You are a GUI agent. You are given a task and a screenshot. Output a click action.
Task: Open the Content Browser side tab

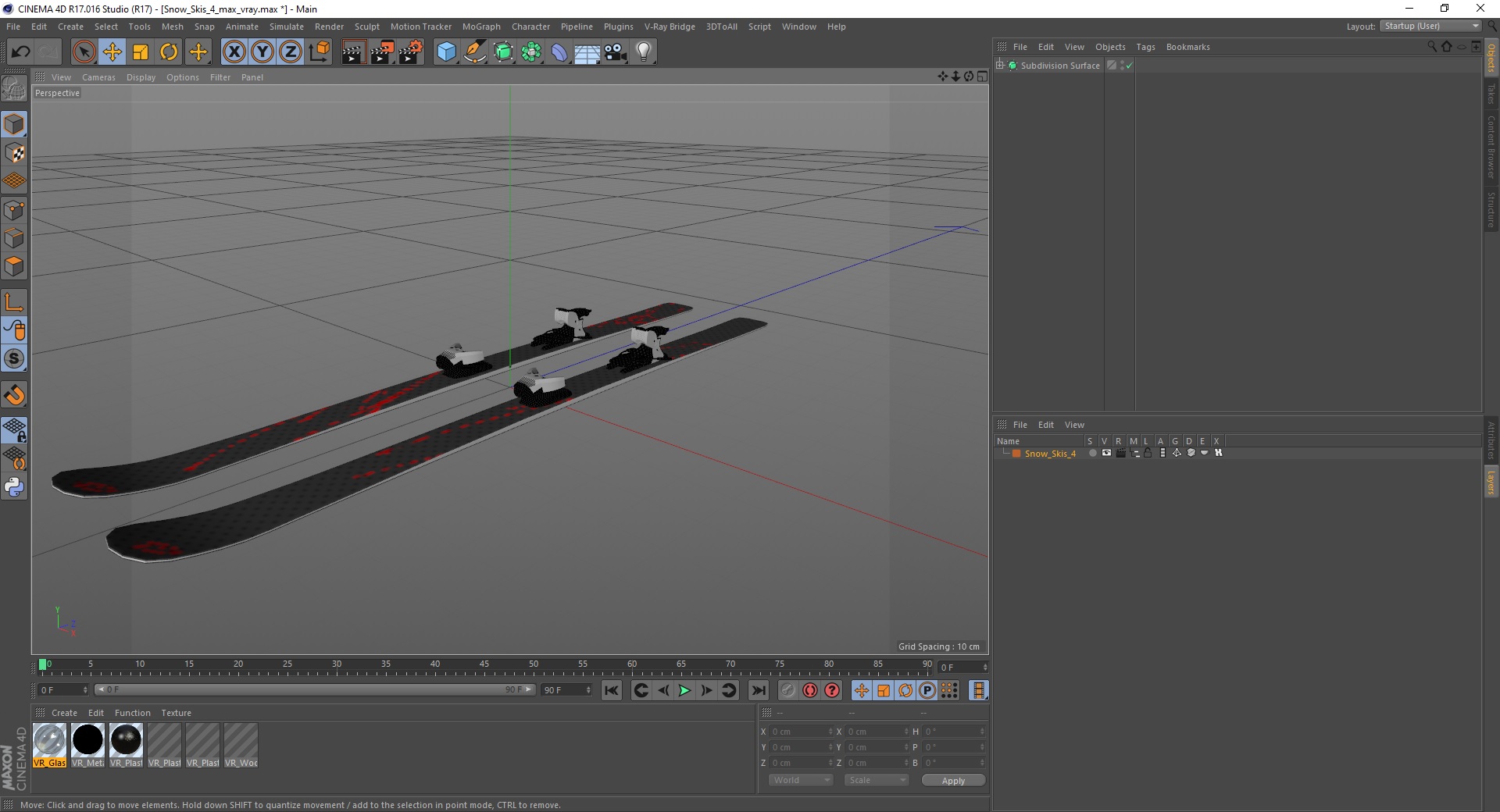point(1491,147)
